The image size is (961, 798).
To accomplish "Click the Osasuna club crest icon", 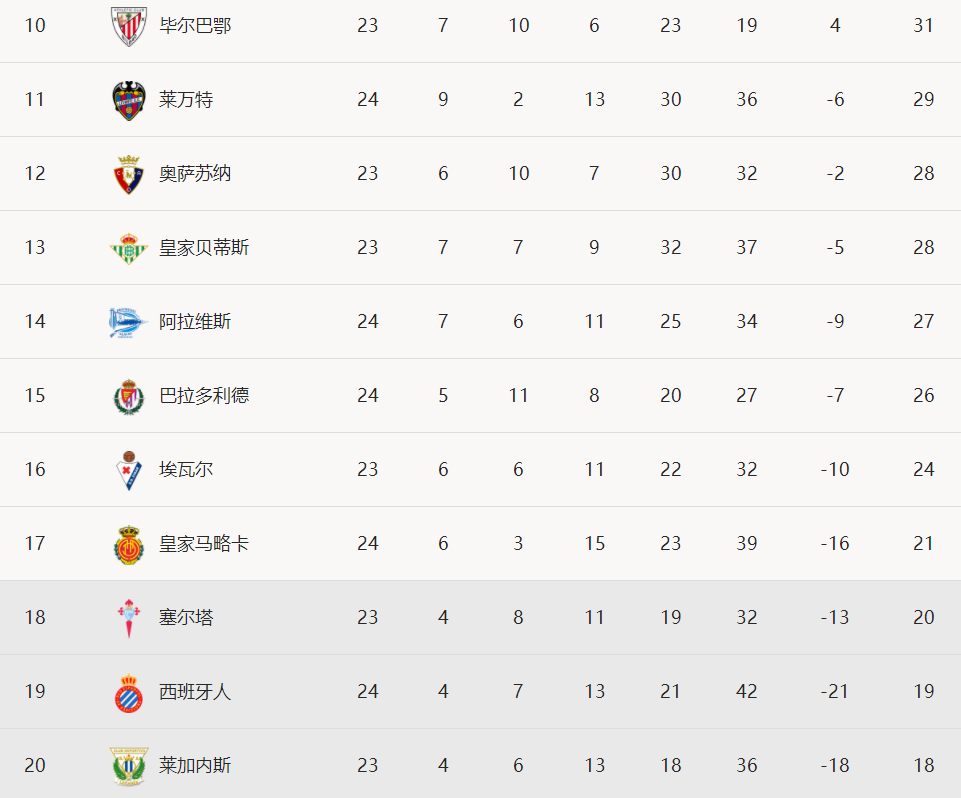I will [x=129, y=175].
